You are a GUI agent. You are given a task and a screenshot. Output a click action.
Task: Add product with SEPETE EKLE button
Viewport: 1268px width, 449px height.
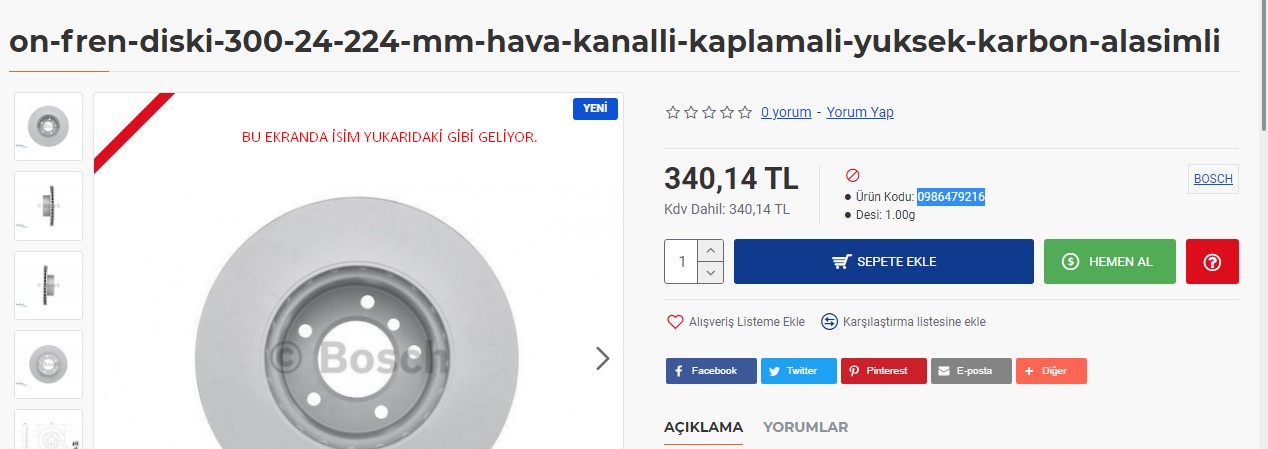click(884, 261)
